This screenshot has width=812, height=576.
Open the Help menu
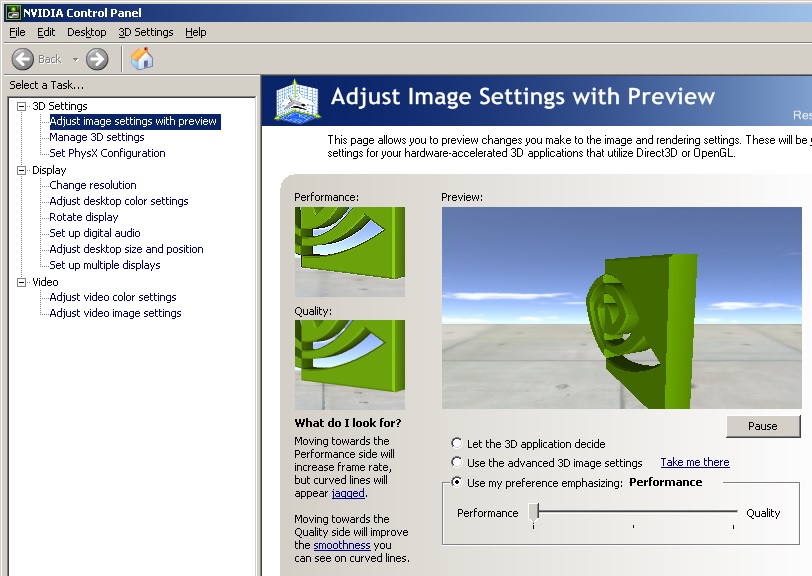click(196, 32)
